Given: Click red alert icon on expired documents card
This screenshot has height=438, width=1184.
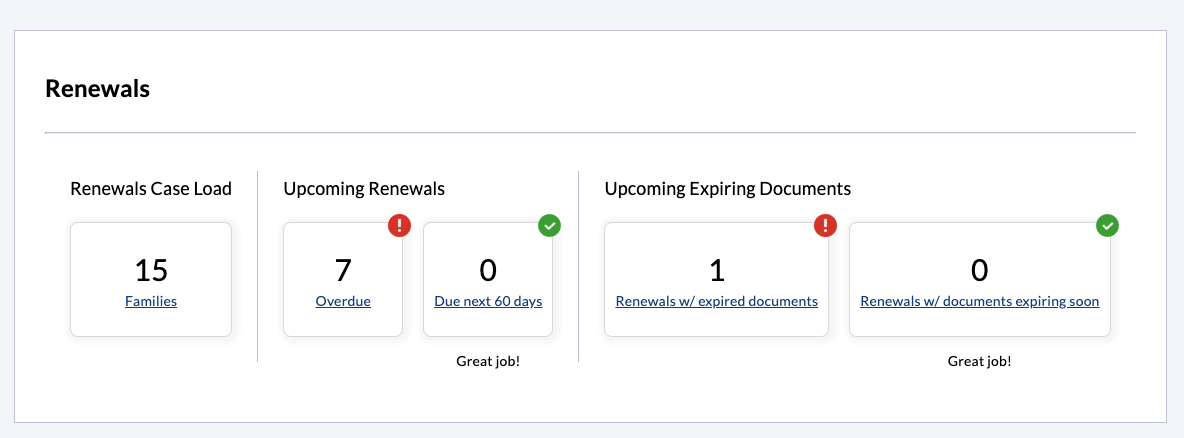Looking at the screenshot, I should tap(825, 226).
